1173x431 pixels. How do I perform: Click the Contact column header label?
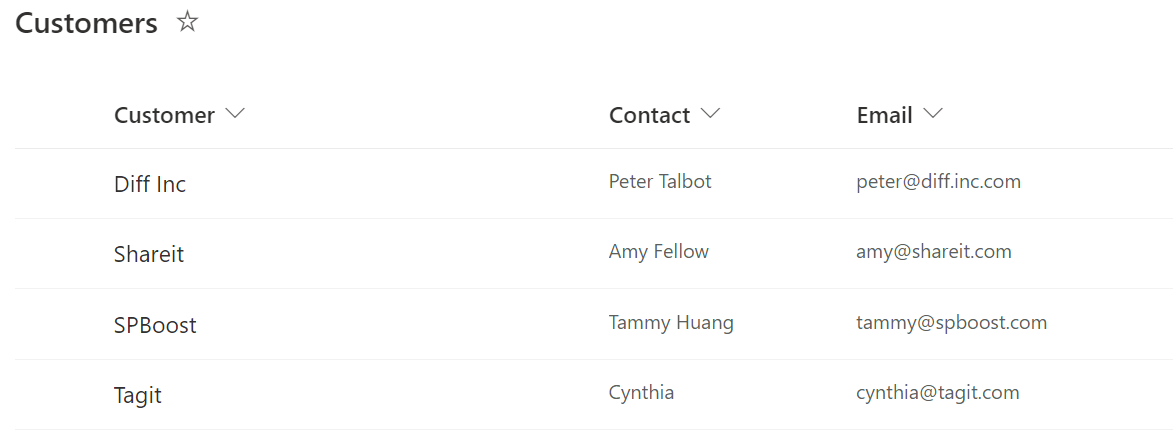(x=649, y=115)
